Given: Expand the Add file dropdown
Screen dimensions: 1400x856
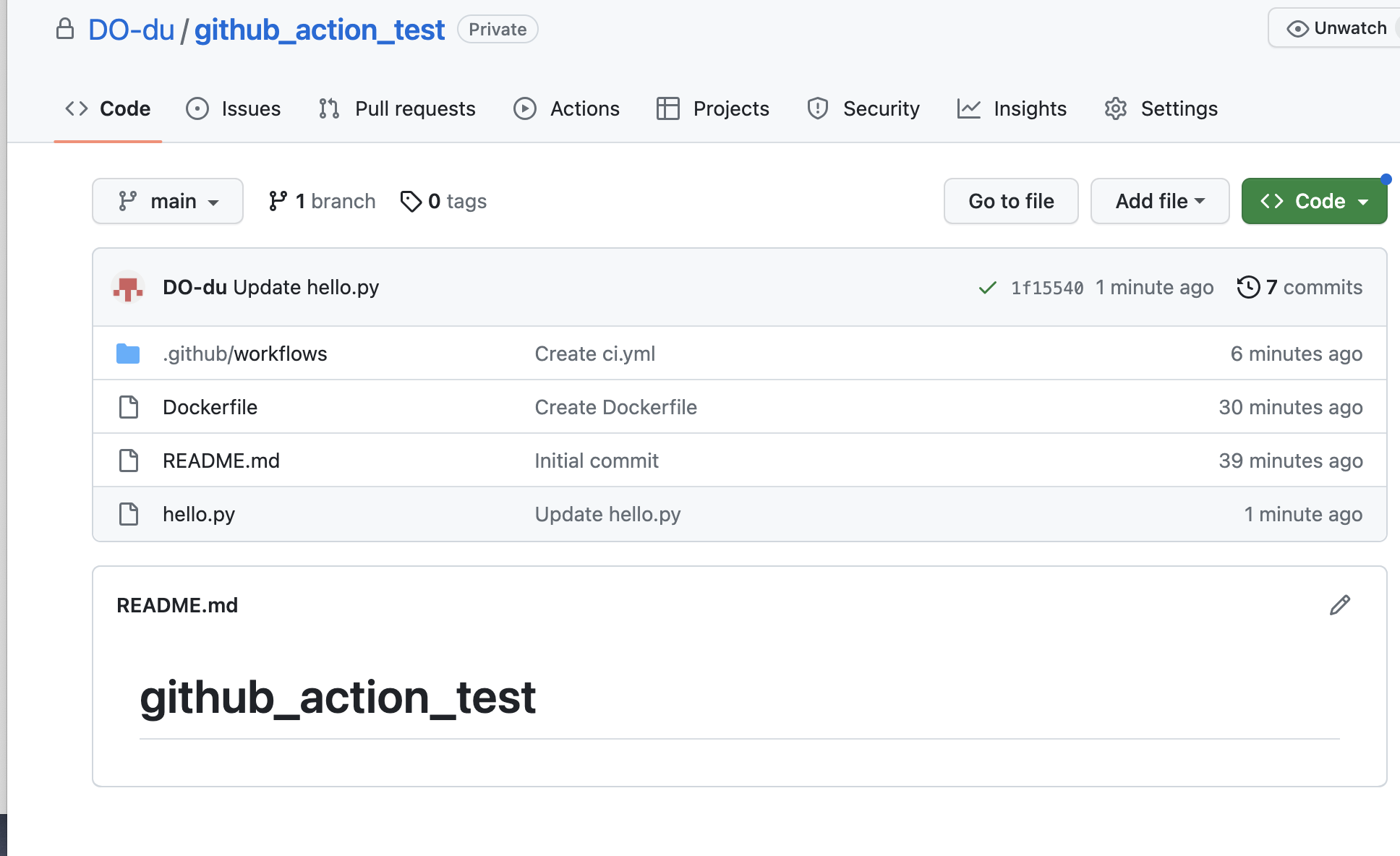Looking at the screenshot, I should pos(1159,201).
